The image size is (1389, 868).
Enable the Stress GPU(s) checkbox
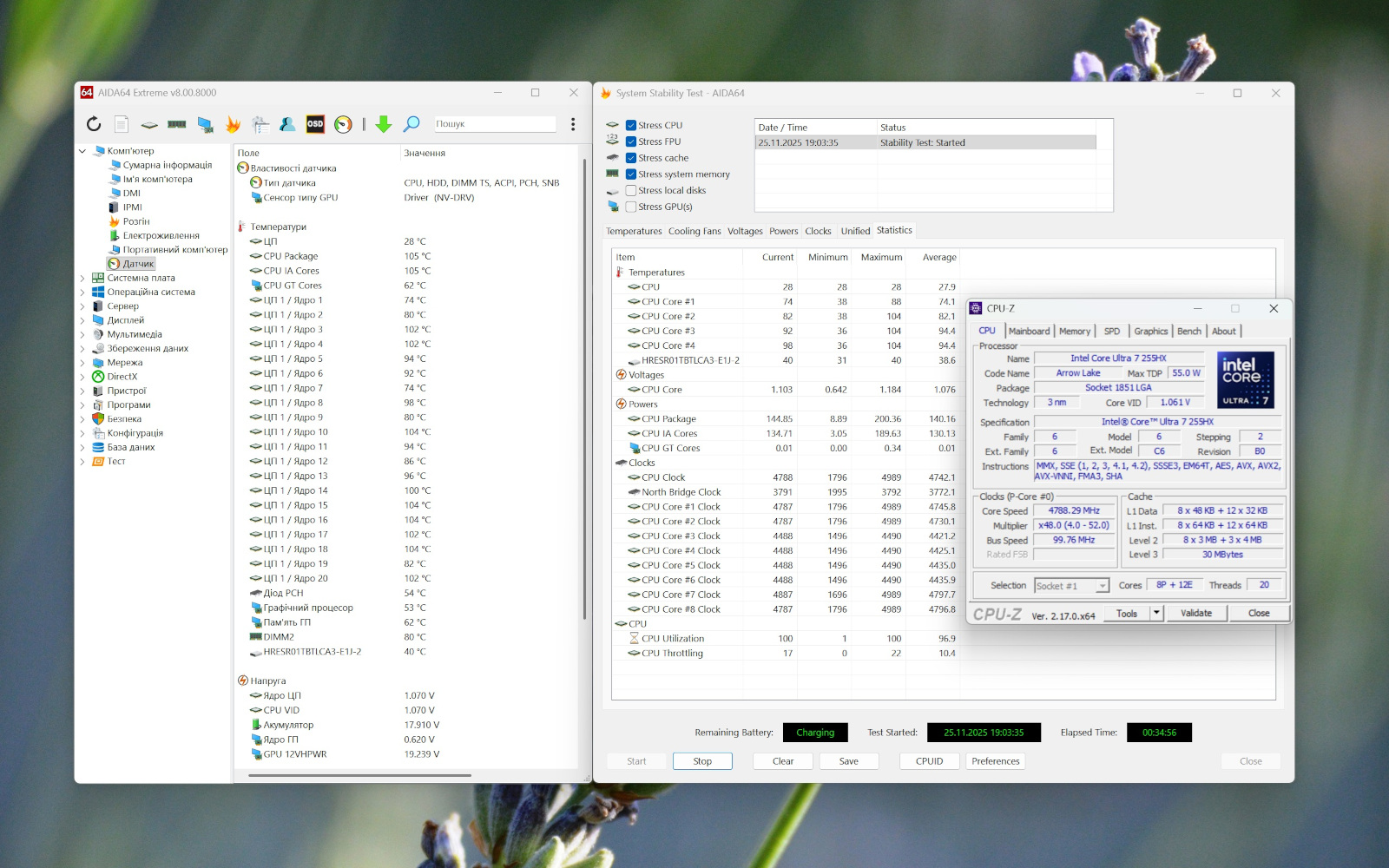click(x=631, y=207)
